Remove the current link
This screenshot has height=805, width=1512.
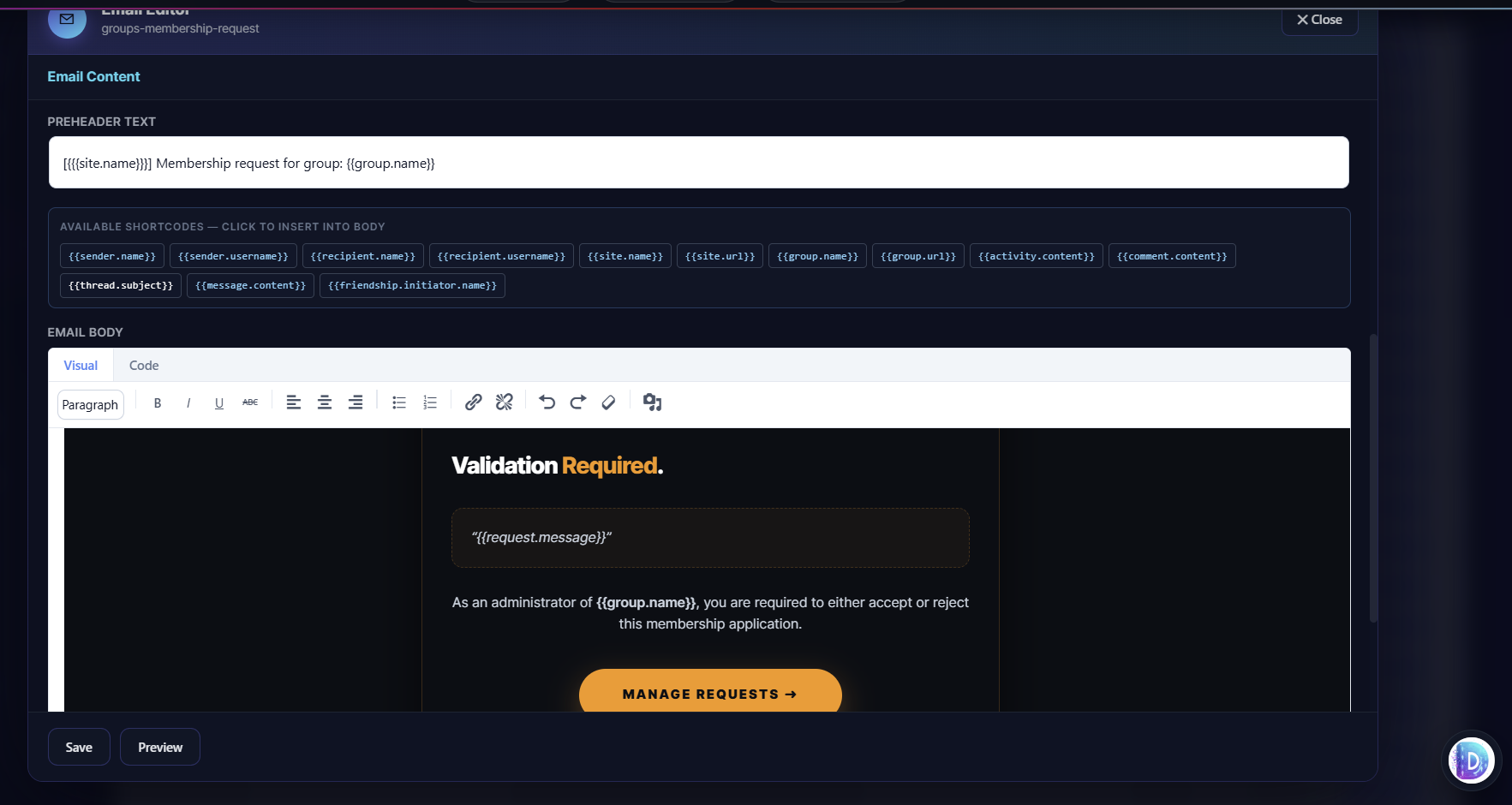pyautogui.click(x=504, y=402)
